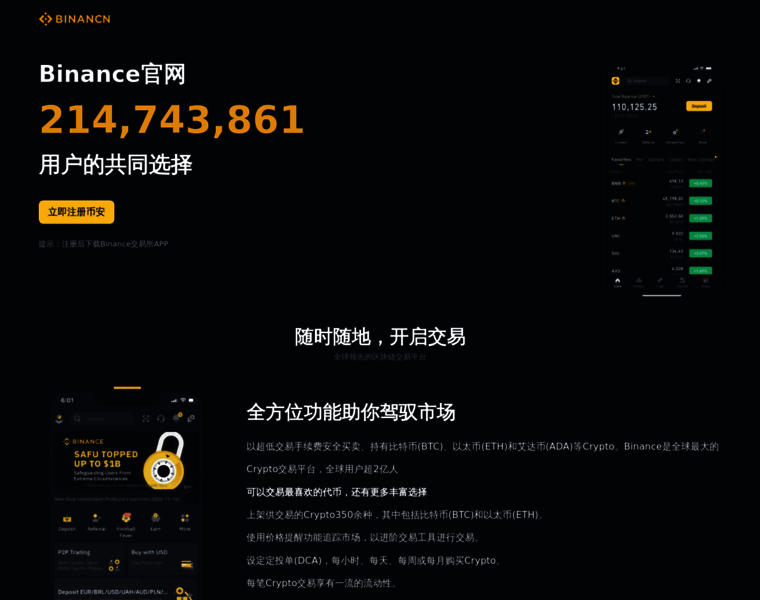Click the profile avatar icon in left phone

59,418
